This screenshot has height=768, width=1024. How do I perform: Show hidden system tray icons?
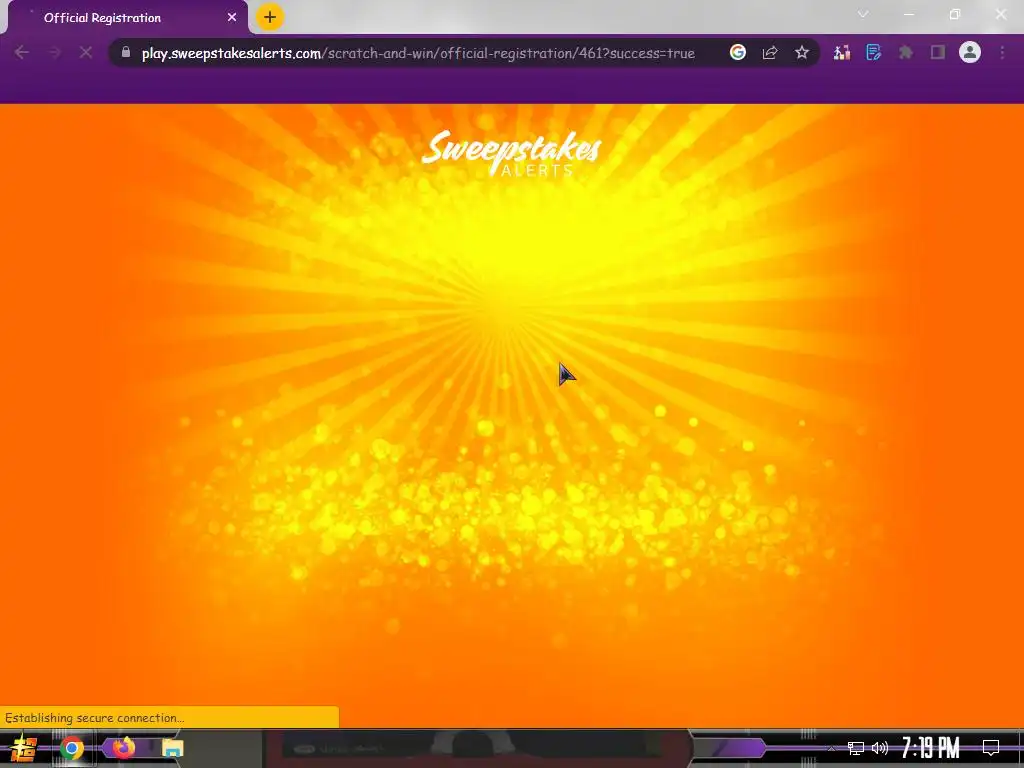point(831,748)
